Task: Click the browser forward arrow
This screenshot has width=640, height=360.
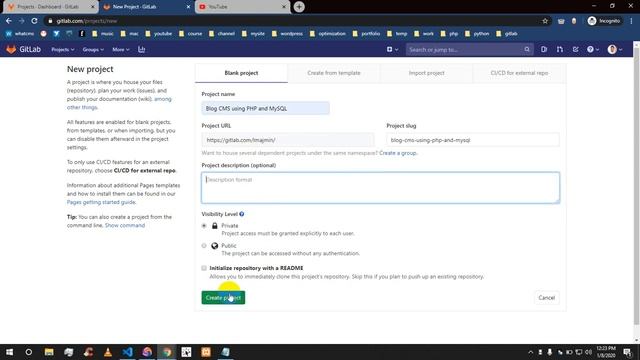Action: (x=22, y=21)
